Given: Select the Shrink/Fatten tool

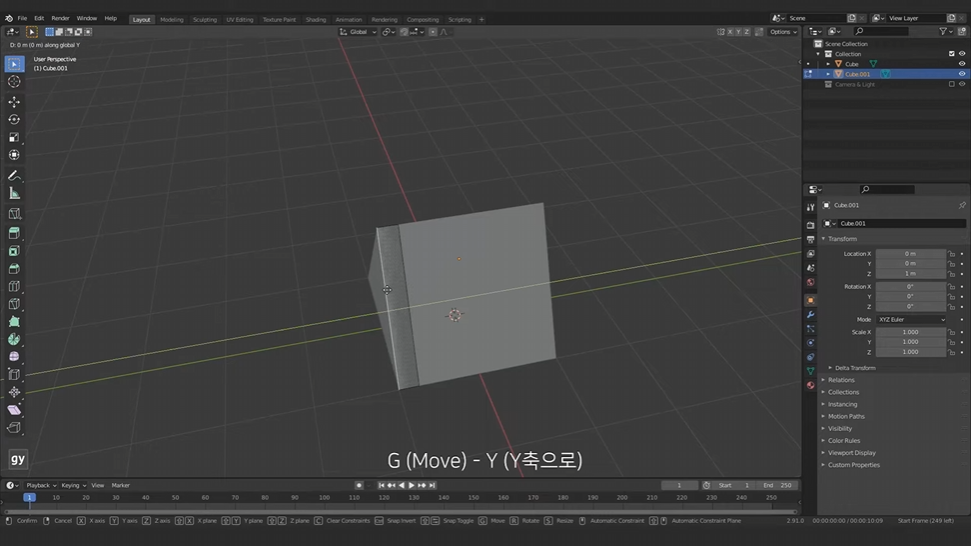Looking at the screenshot, I should 14,392.
